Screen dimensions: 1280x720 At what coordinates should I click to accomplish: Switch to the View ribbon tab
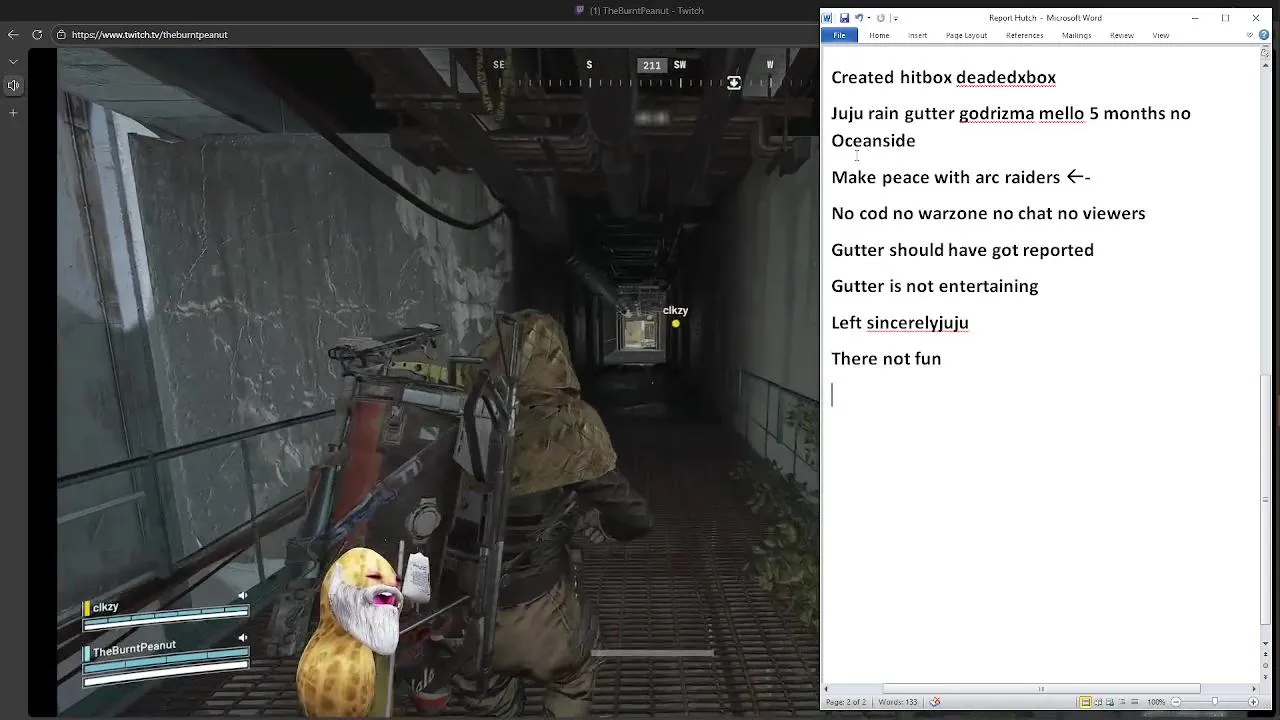click(x=1160, y=36)
